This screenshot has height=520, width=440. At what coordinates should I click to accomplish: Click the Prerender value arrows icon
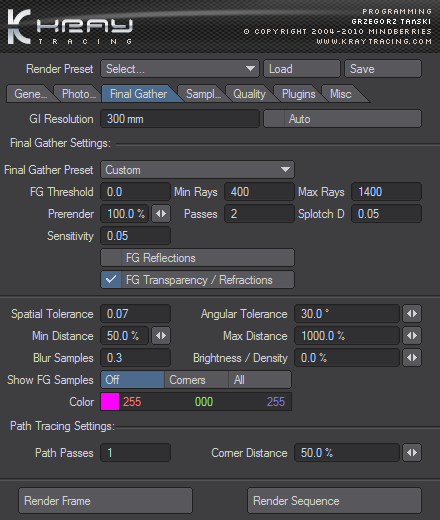click(x=161, y=214)
